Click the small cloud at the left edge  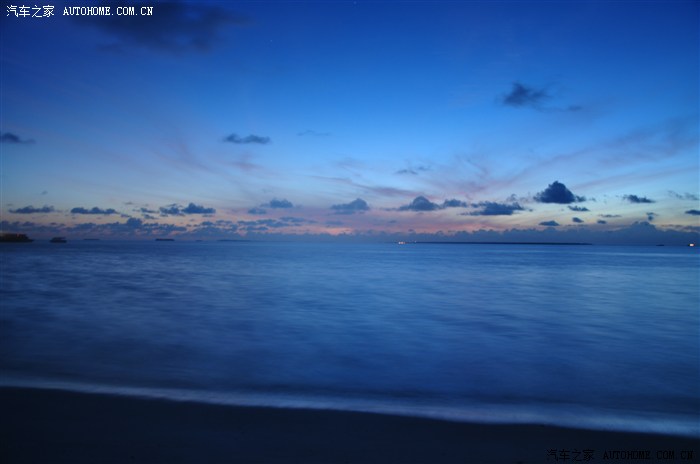click(x=11, y=138)
